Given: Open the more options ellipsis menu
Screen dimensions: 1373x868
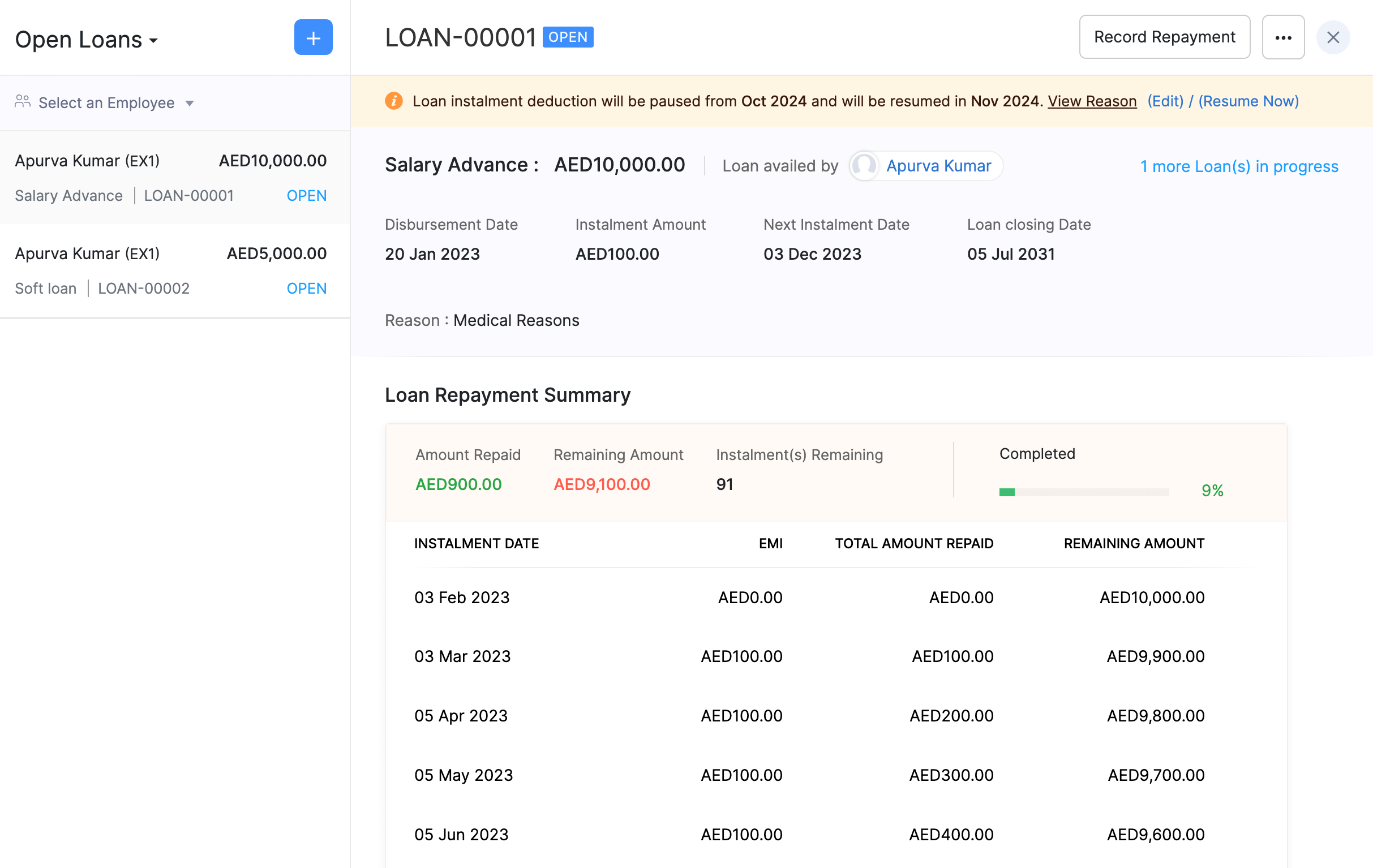Looking at the screenshot, I should (1284, 37).
